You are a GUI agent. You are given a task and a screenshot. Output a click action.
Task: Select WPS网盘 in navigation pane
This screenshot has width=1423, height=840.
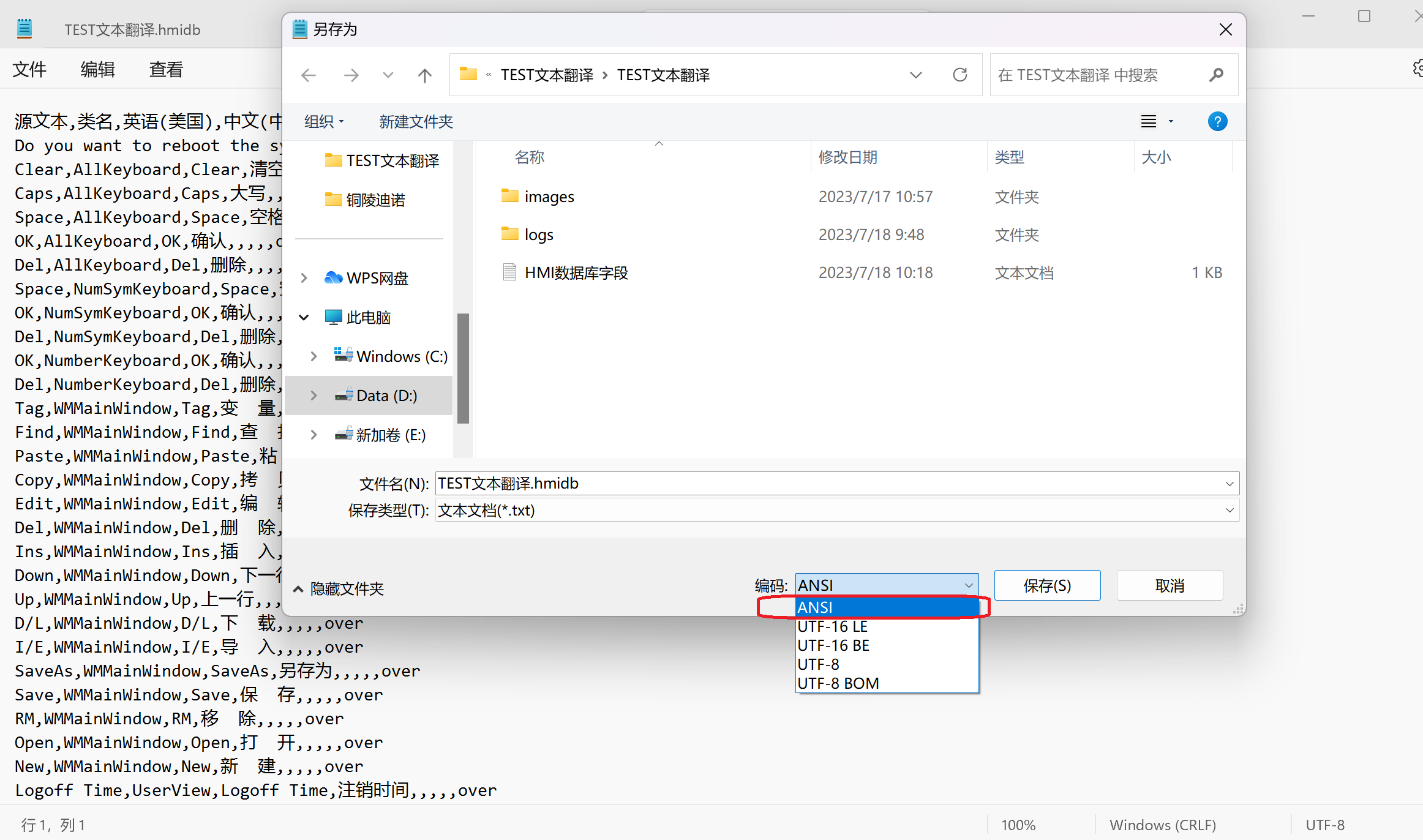367,278
